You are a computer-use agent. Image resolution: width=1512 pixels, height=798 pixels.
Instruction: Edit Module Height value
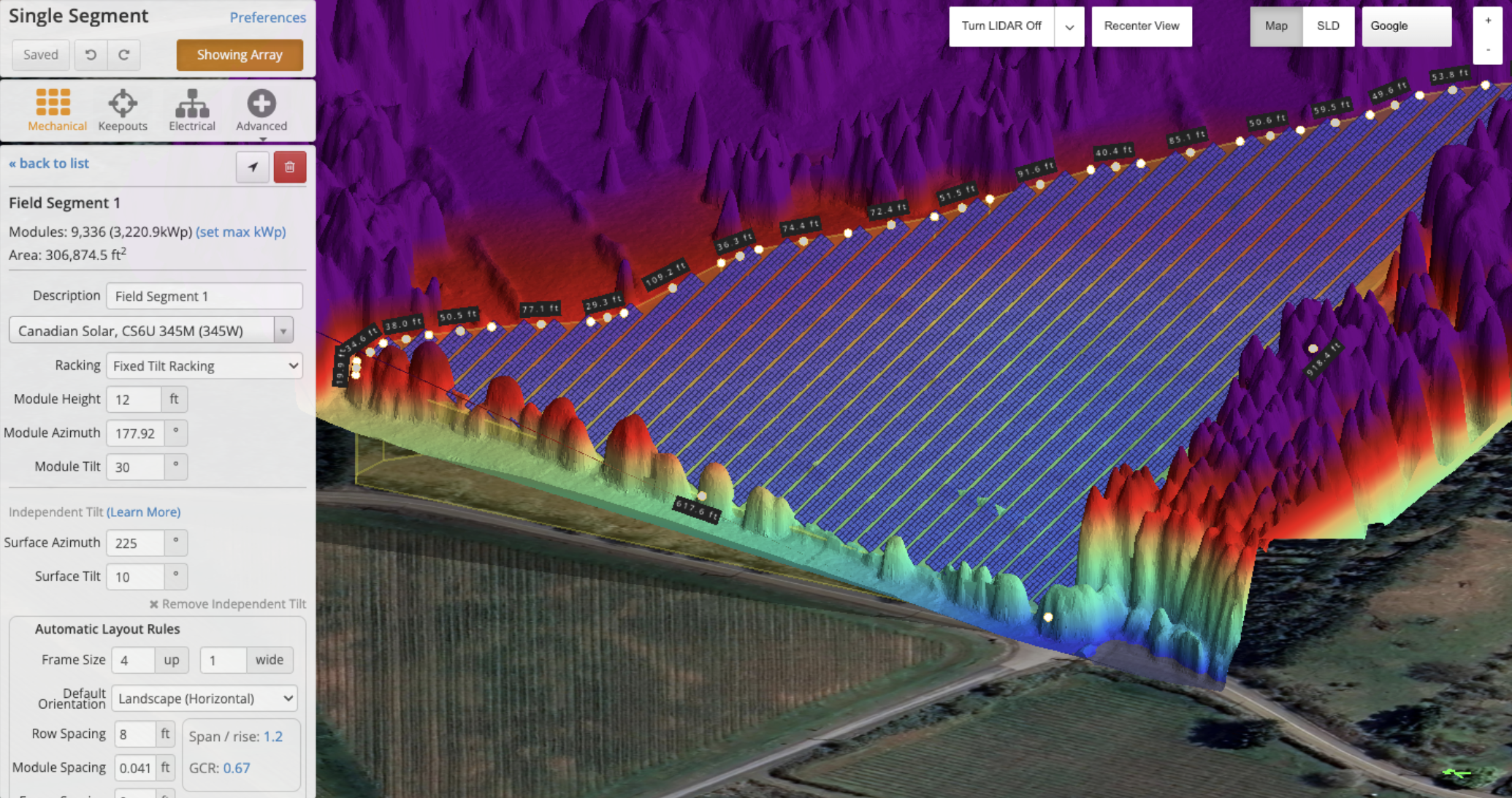coord(134,399)
